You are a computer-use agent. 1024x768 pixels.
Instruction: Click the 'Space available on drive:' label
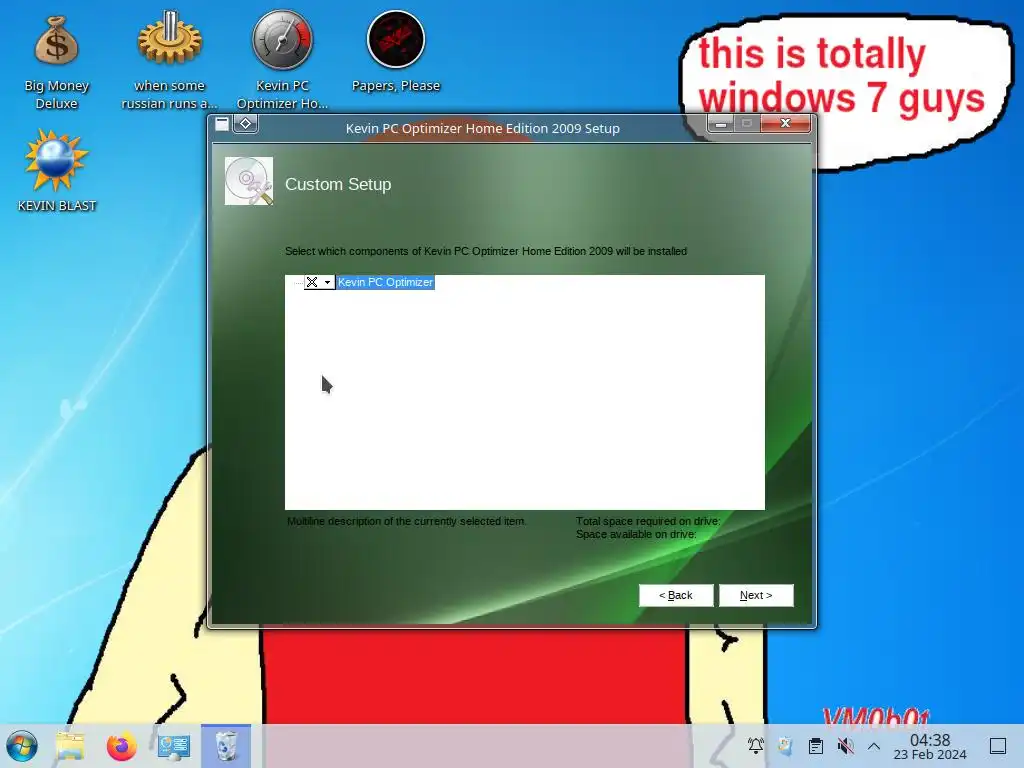(x=636, y=534)
